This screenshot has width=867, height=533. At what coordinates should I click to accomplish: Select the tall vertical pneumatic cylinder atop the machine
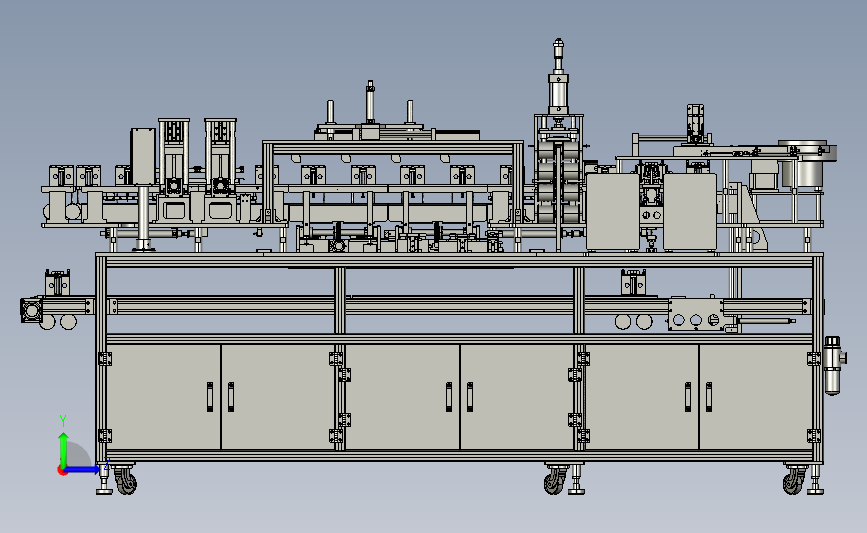pos(558,76)
